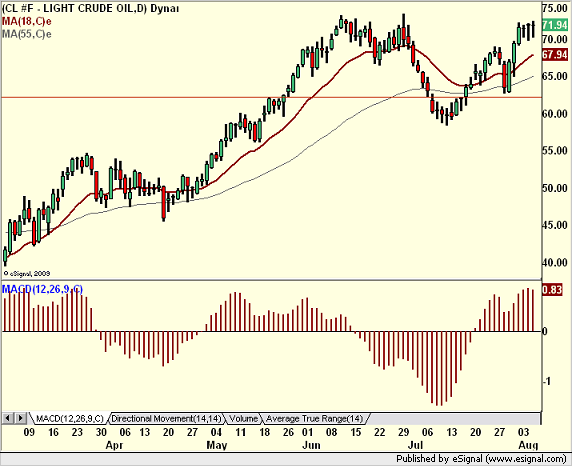
Task: Click the MACD(12,26,9,C) study label
Action: pos(42,289)
